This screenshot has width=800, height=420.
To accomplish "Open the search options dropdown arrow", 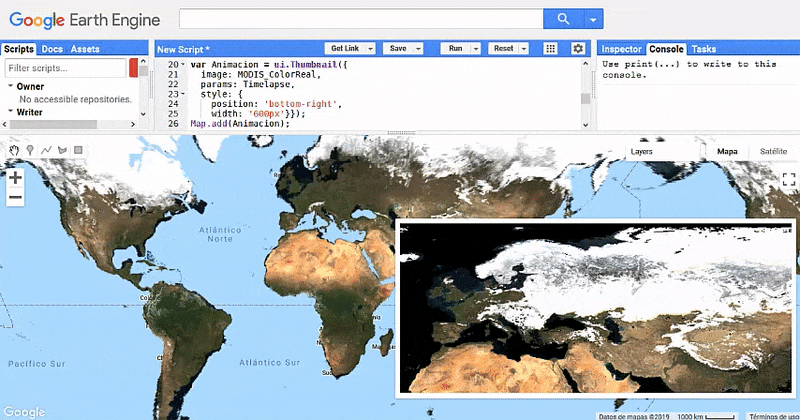I will tap(593, 19).
